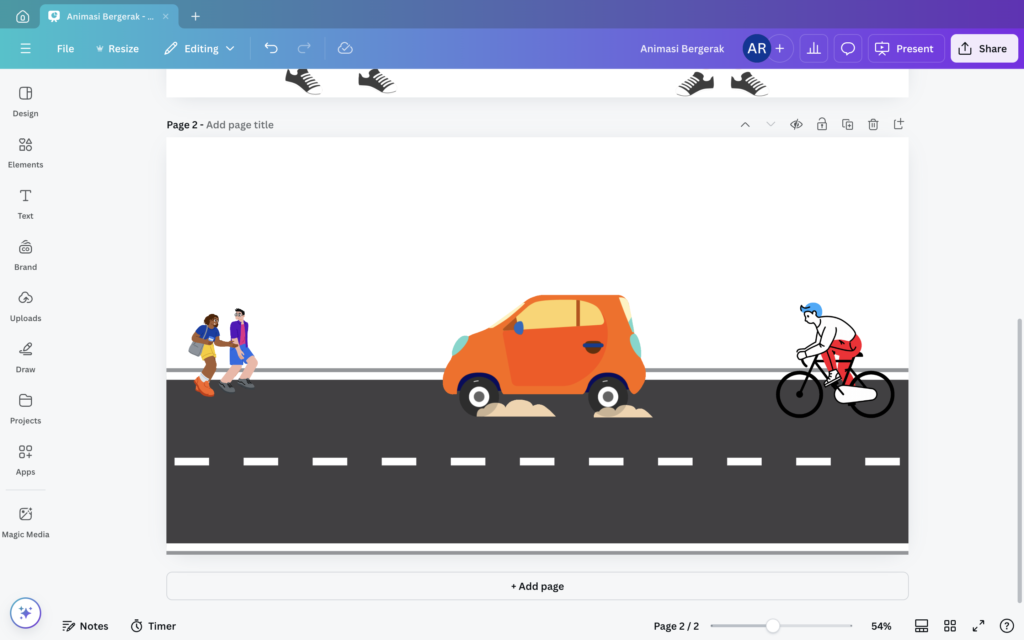Open the Editing mode dropdown

[x=199, y=48]
